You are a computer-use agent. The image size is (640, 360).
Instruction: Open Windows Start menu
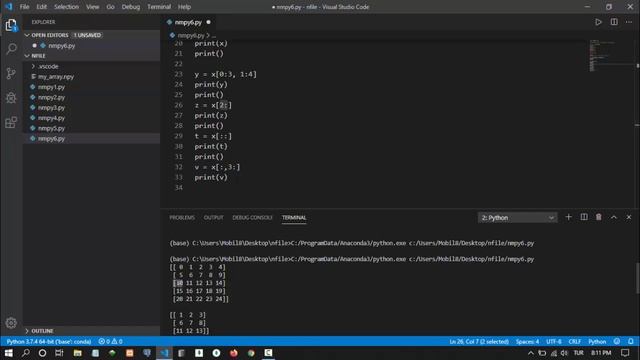tap(9, 353)
